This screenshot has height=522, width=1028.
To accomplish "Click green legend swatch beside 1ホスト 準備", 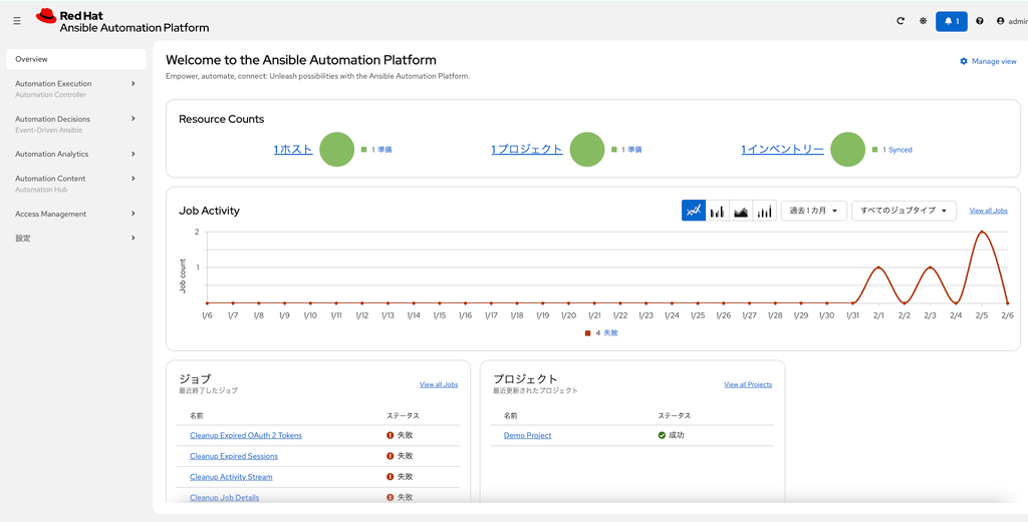I will tap(364, 150).
